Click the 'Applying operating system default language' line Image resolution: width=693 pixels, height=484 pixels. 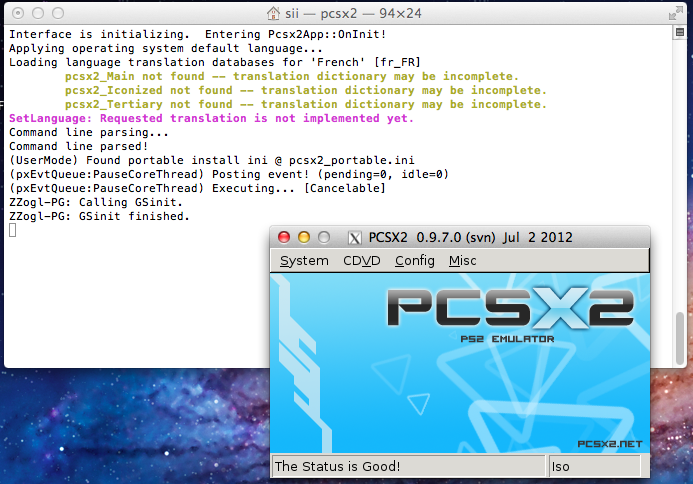click(166, 49)
